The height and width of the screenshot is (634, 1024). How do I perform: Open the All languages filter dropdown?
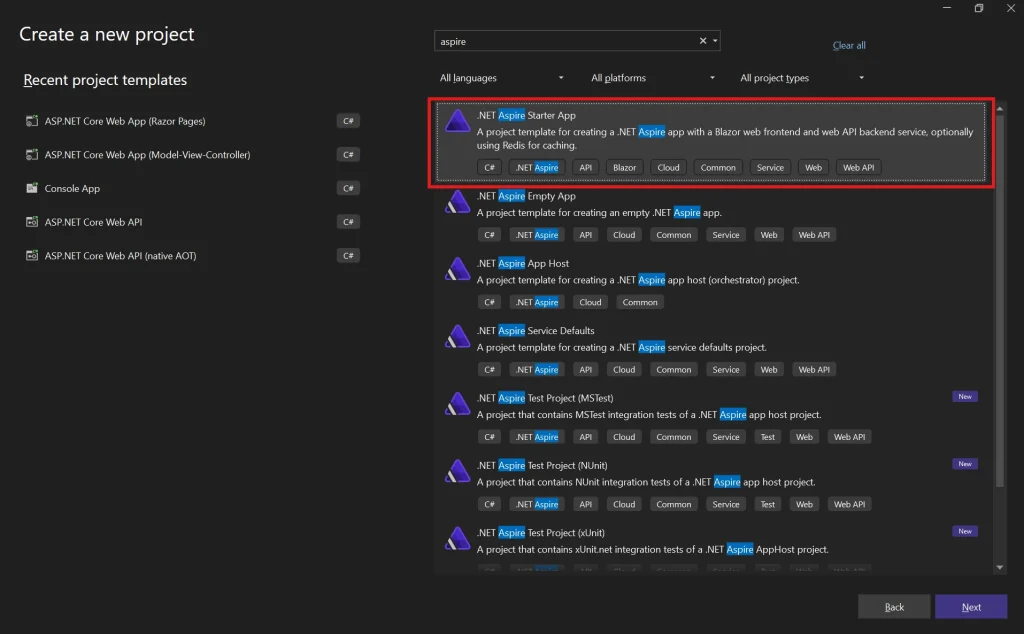pyautogui.click(x=501, y=78)
